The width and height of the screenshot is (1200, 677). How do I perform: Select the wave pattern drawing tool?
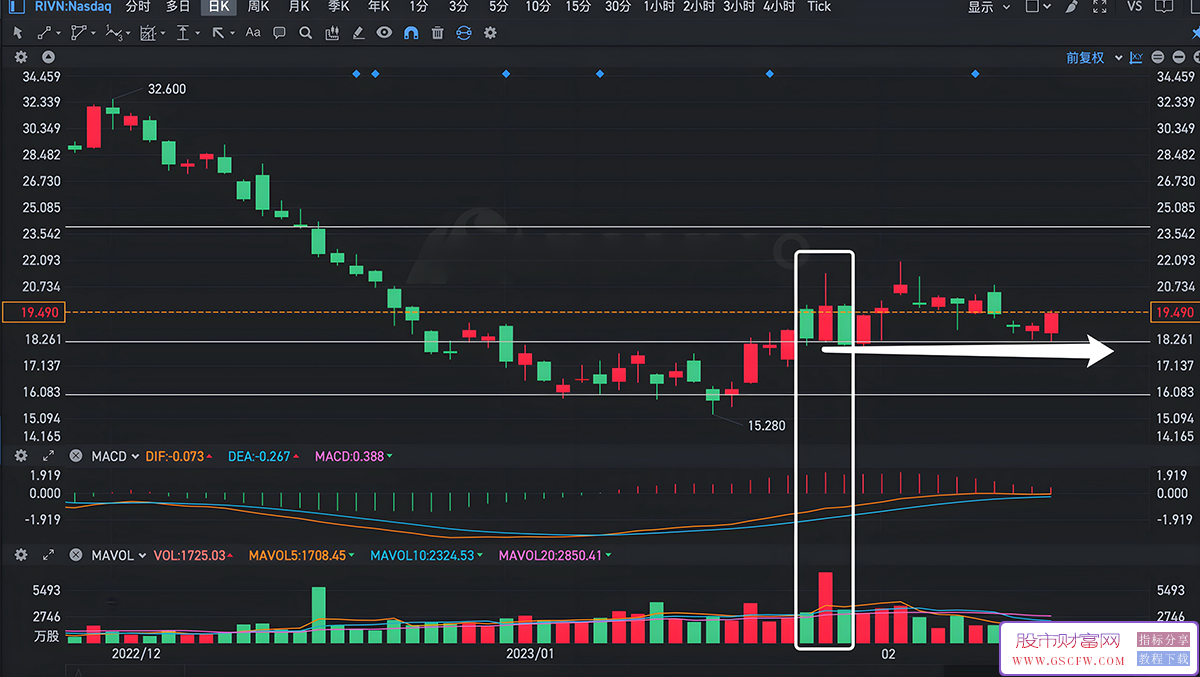[114, 33]
